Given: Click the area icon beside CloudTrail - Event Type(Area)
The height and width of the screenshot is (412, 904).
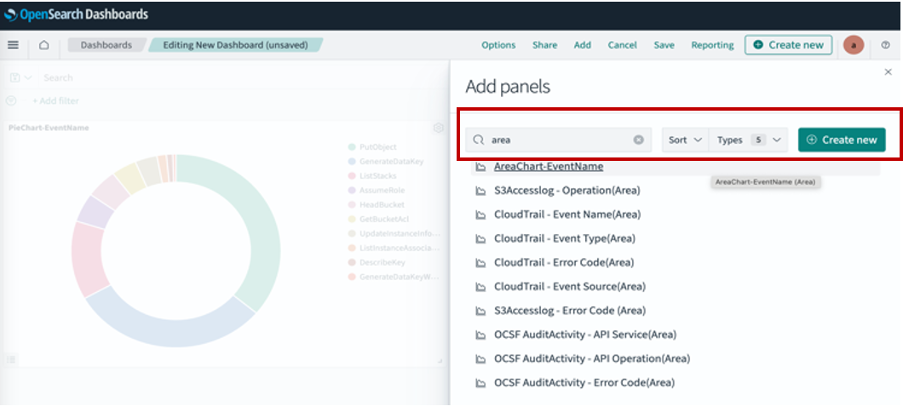Looking at the screenshot, I should [480, 239].
